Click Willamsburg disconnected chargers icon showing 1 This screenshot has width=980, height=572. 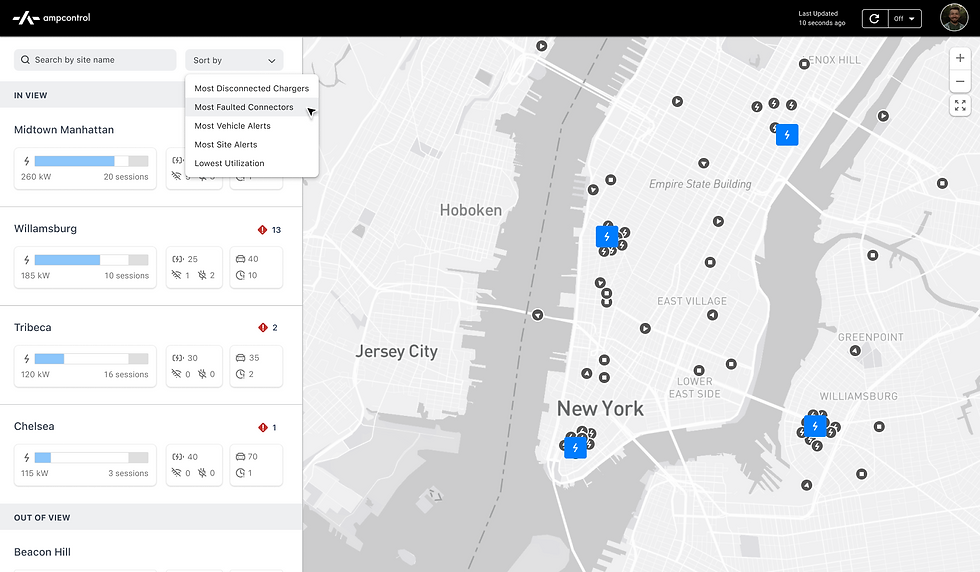point(176,275)
